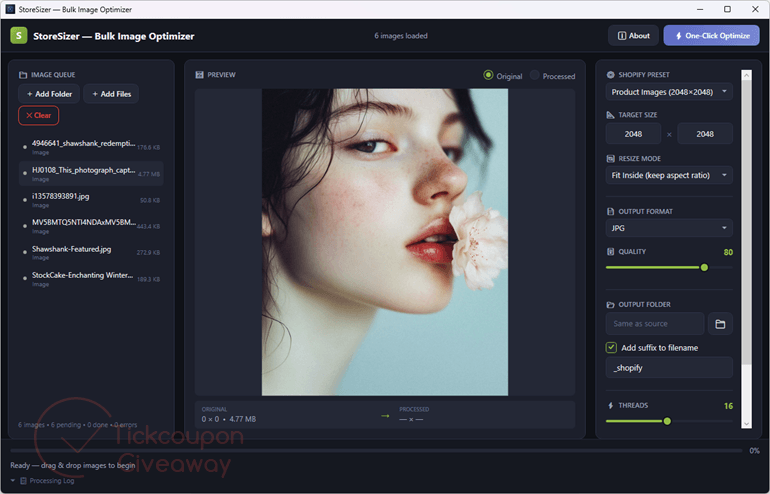
Task: Open the Output Format JPG dropdown
Action: [669, 228]
